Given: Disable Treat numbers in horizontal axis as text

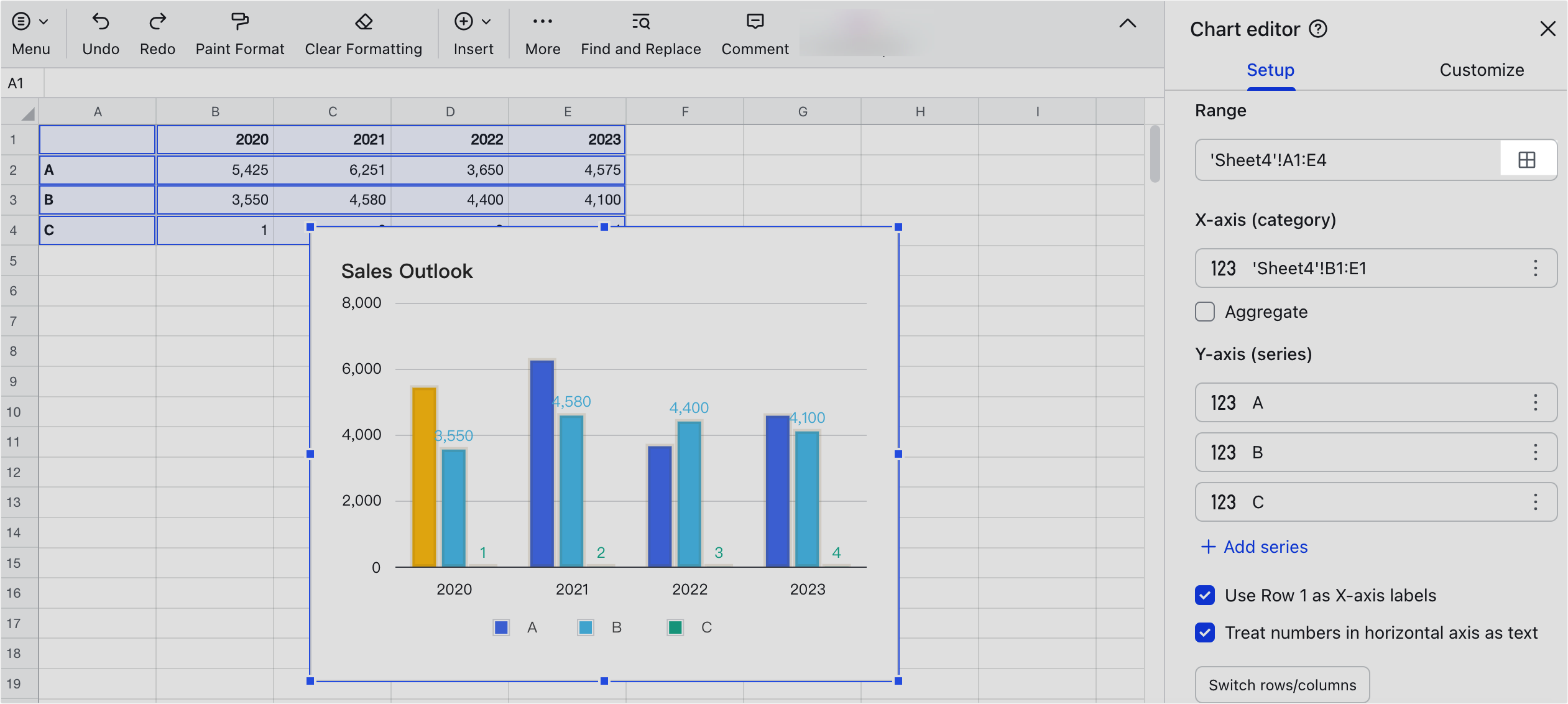Looking at the screenshot, I should click(x=1204, y=632).
